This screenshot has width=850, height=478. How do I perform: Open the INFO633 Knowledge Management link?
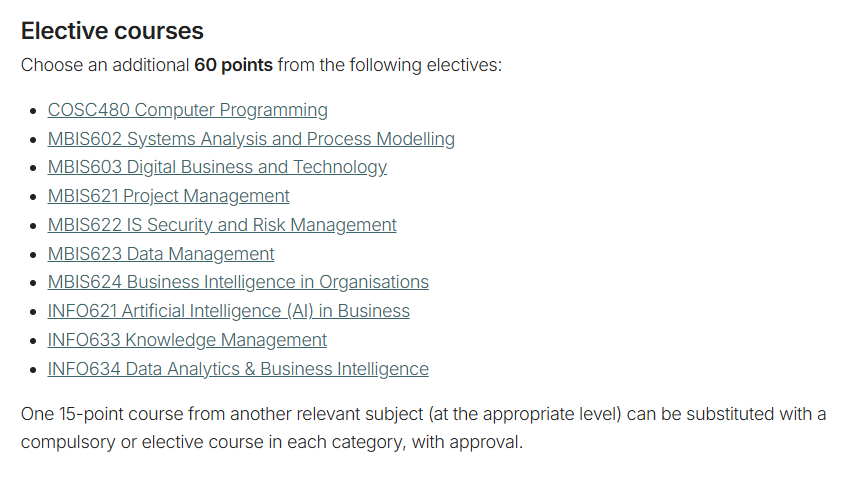click(x=187, y=340)
